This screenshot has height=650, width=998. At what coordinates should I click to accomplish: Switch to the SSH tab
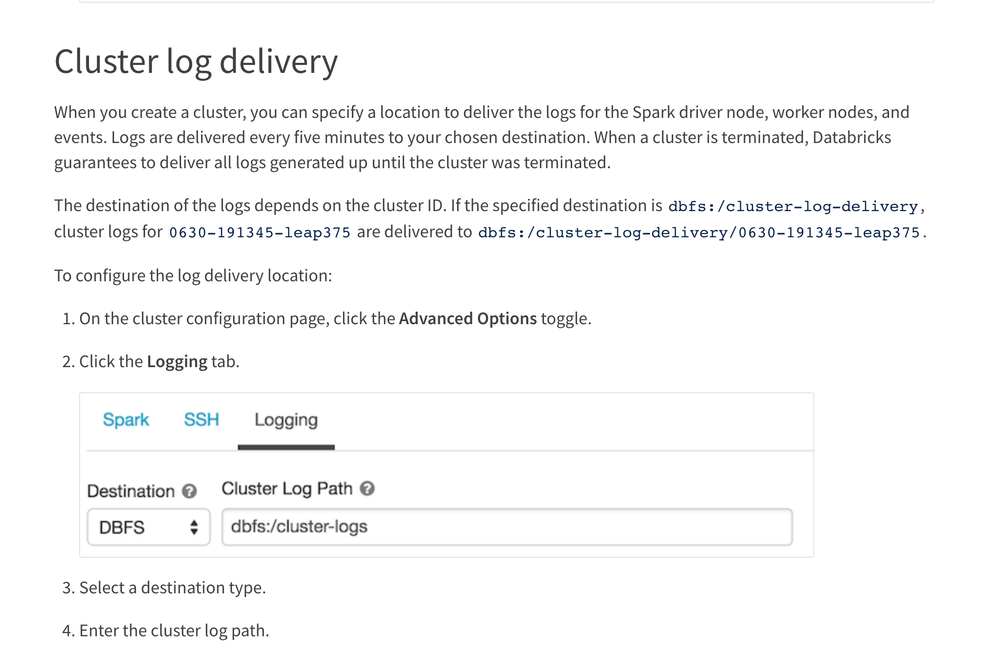click(x=201, y=420)
